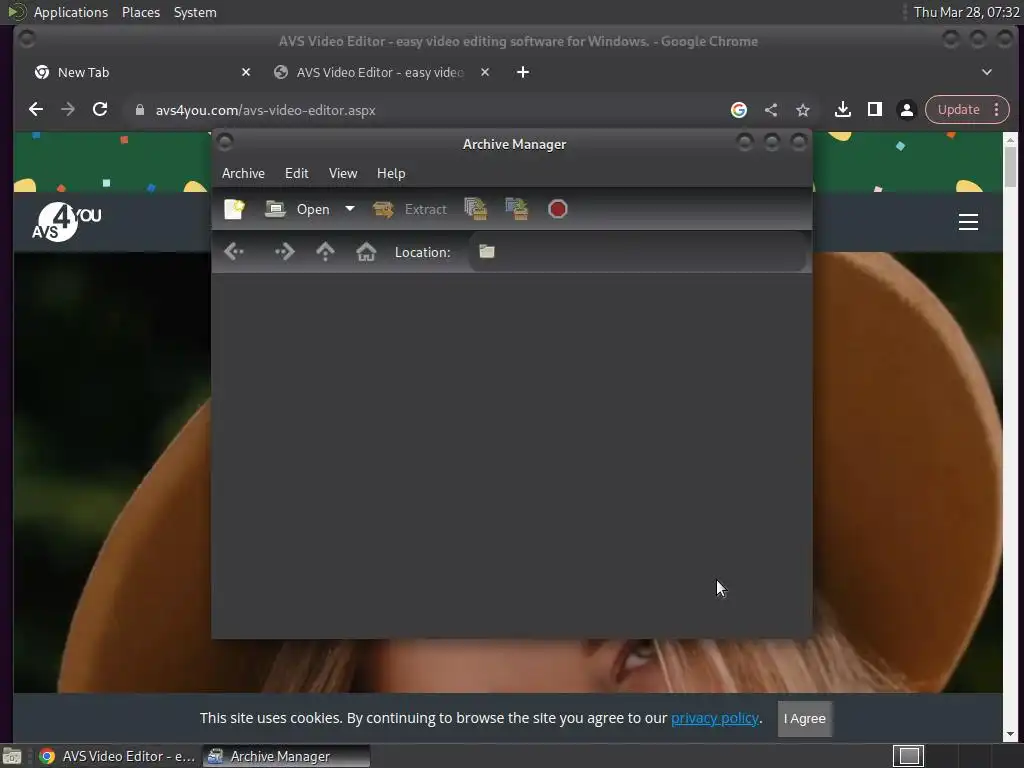Open Chrome profile icon
1024x768 pixels.
tap(906, 110)
